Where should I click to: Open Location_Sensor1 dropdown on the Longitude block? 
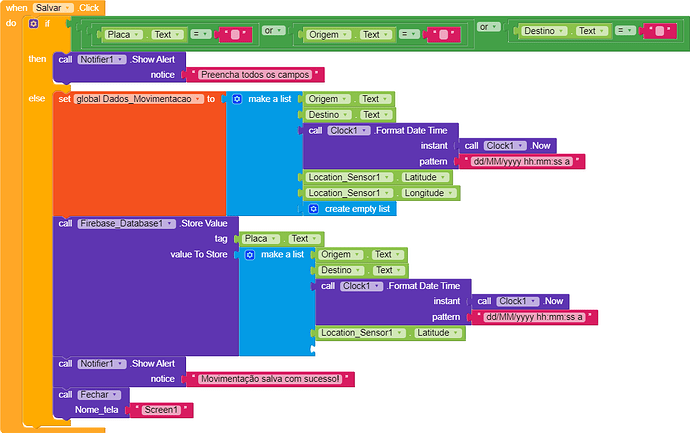coord(350,193)
